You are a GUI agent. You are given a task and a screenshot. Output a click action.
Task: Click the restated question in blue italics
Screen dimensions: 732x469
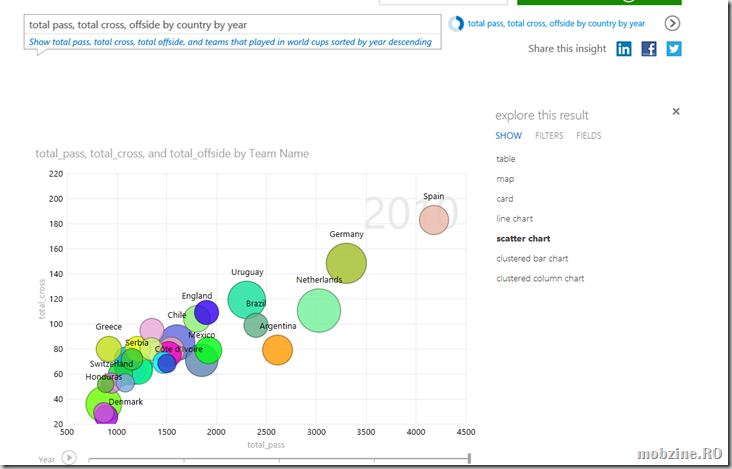click(x=230, y=42)
